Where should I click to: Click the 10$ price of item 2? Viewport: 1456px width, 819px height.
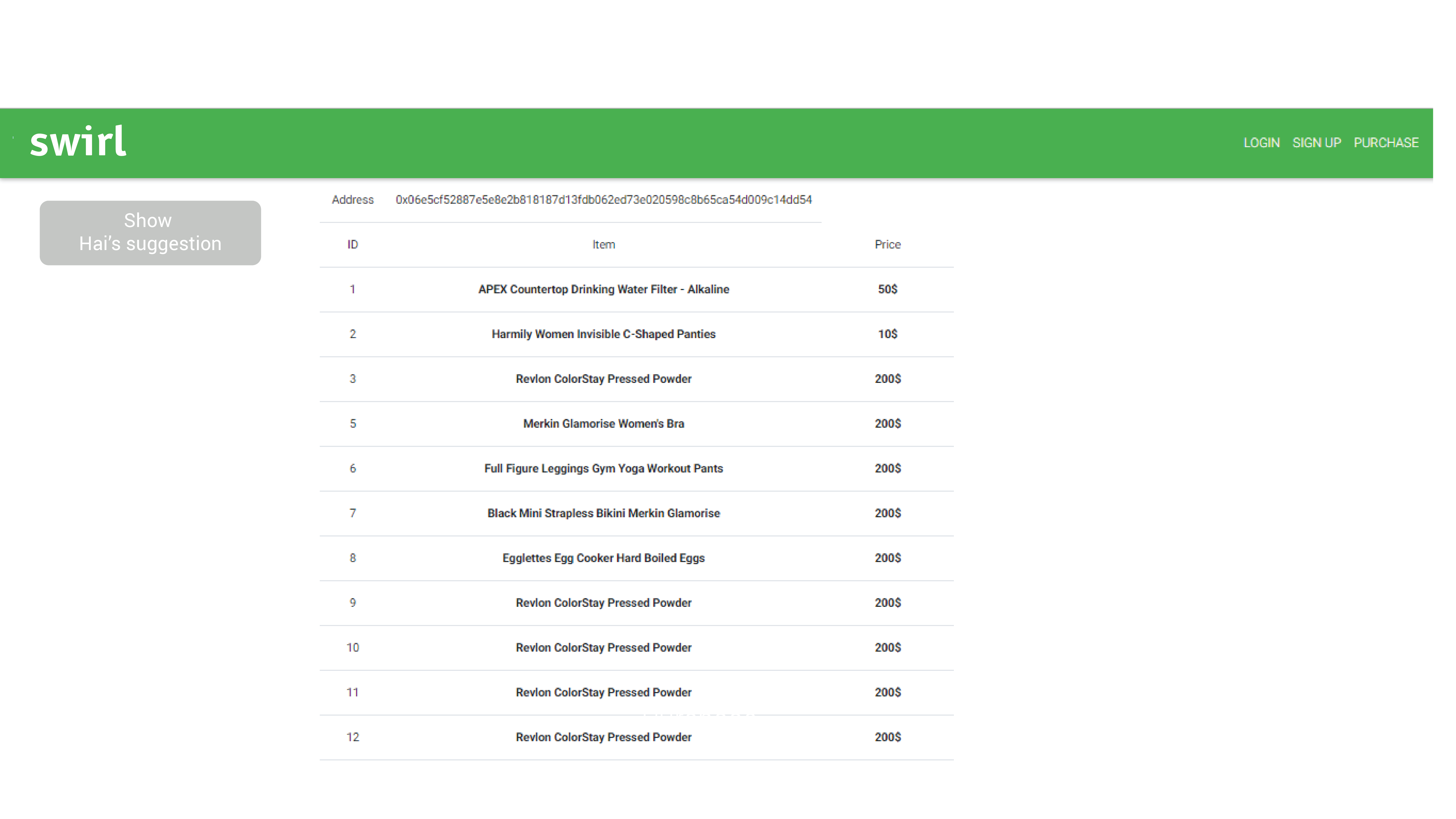(887, 334)
